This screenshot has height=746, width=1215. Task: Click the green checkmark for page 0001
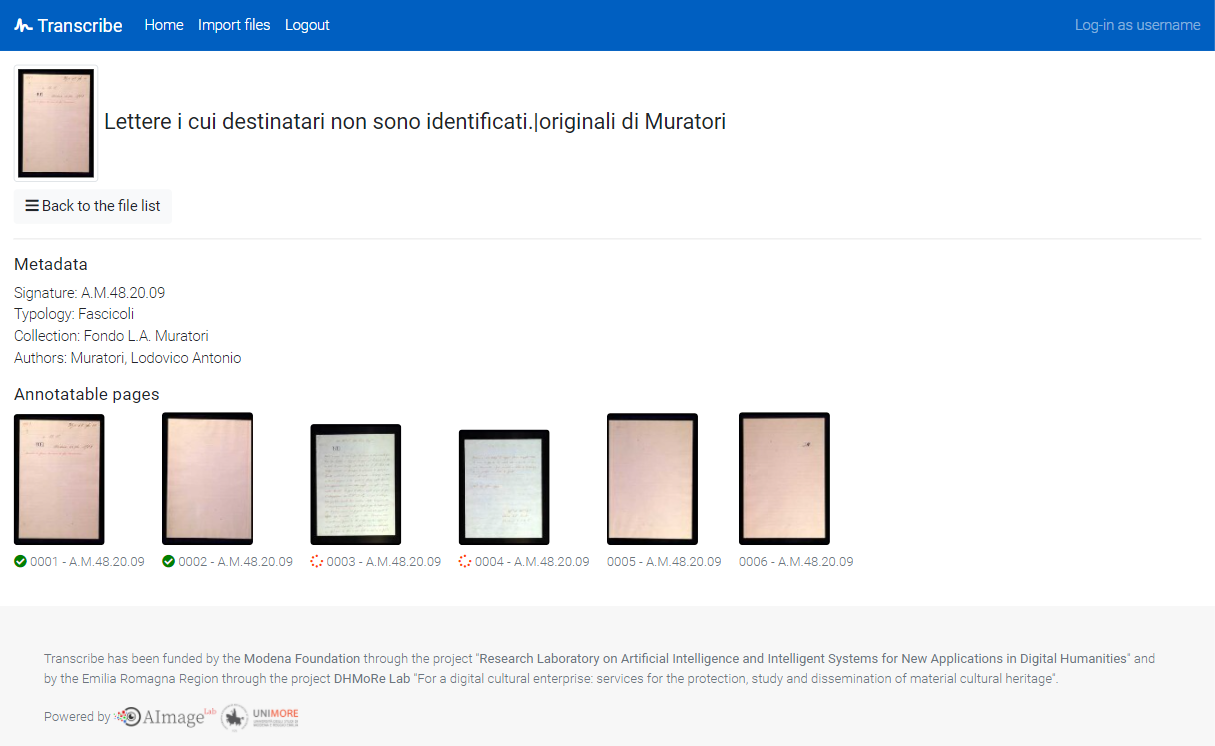point(20,562)
